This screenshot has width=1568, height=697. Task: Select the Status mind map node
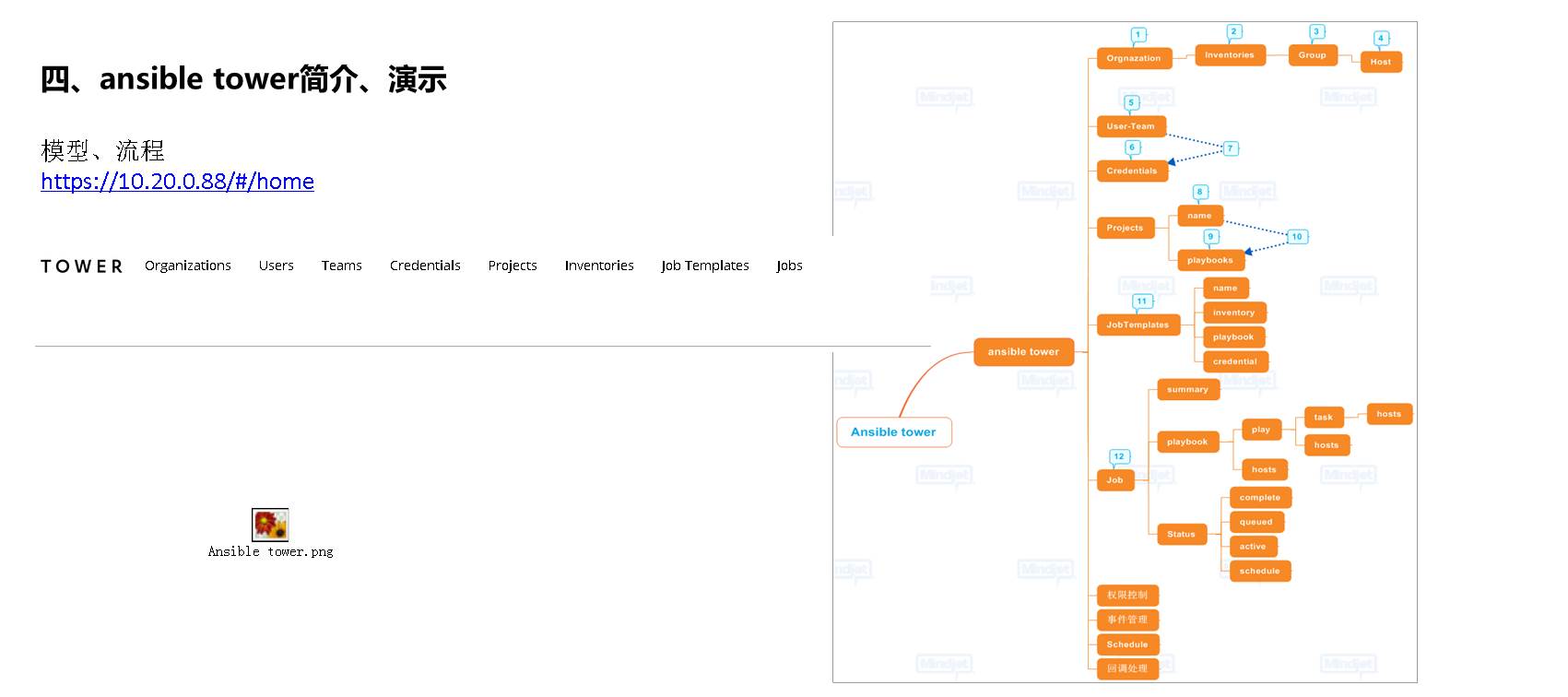(x=1182, y=534)
